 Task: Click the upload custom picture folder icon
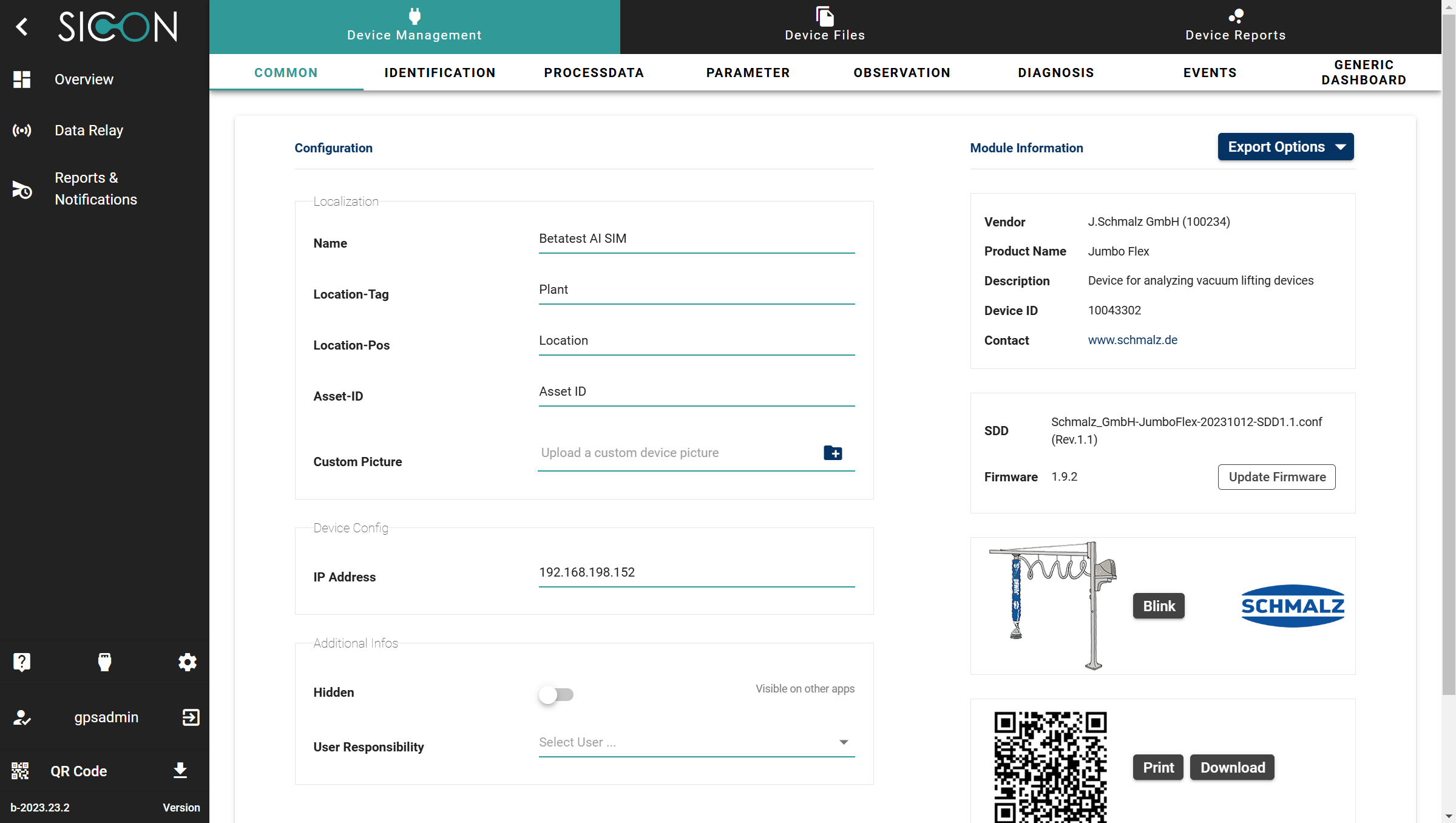[833, 453]
